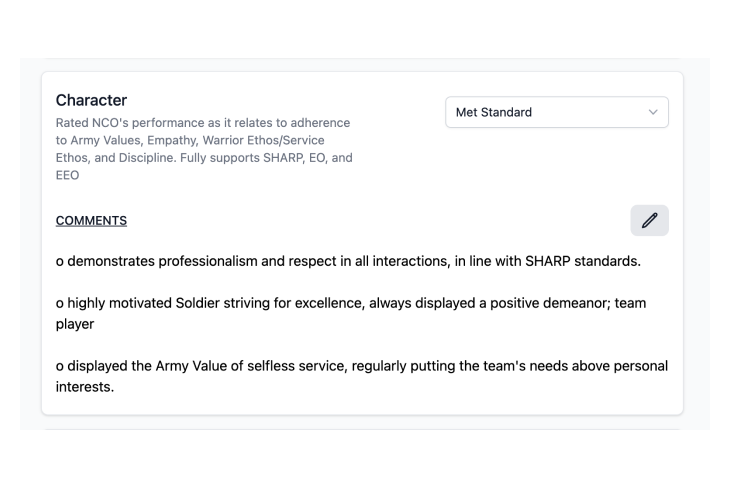Click the 'Rated NCO's performance' description line
This screenshot has width=732, height=488.
pos(203,122)
